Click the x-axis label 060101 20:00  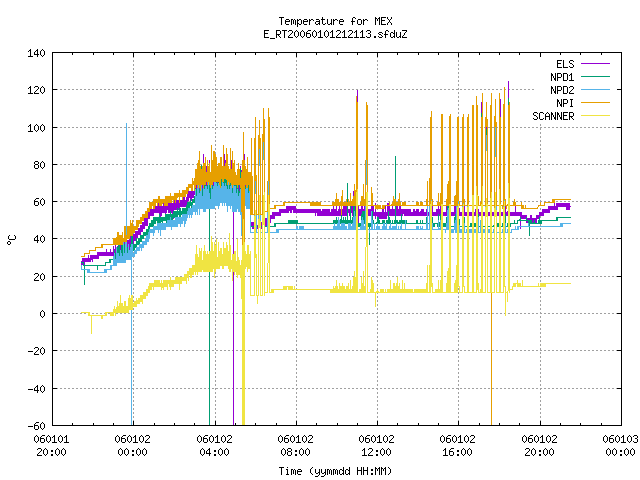(x=51, y=446)
